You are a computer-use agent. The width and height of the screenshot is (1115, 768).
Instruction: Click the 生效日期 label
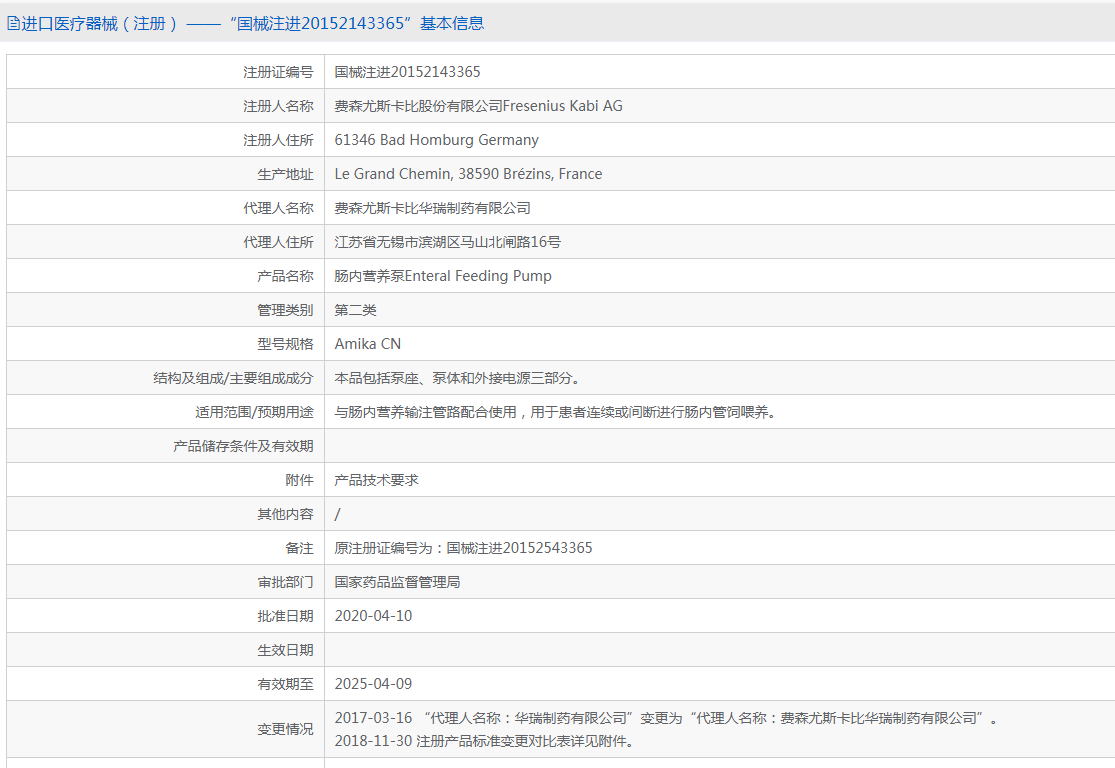[x=285, y=651]
